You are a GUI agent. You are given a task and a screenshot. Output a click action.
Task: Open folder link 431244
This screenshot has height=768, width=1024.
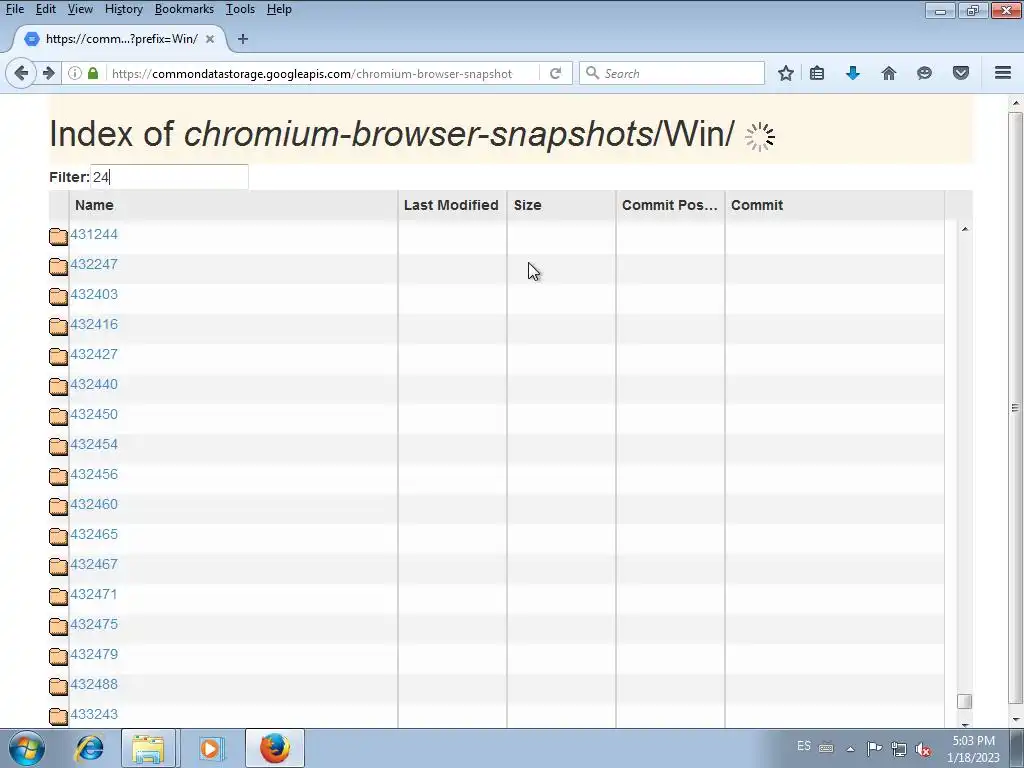point(94,234)
